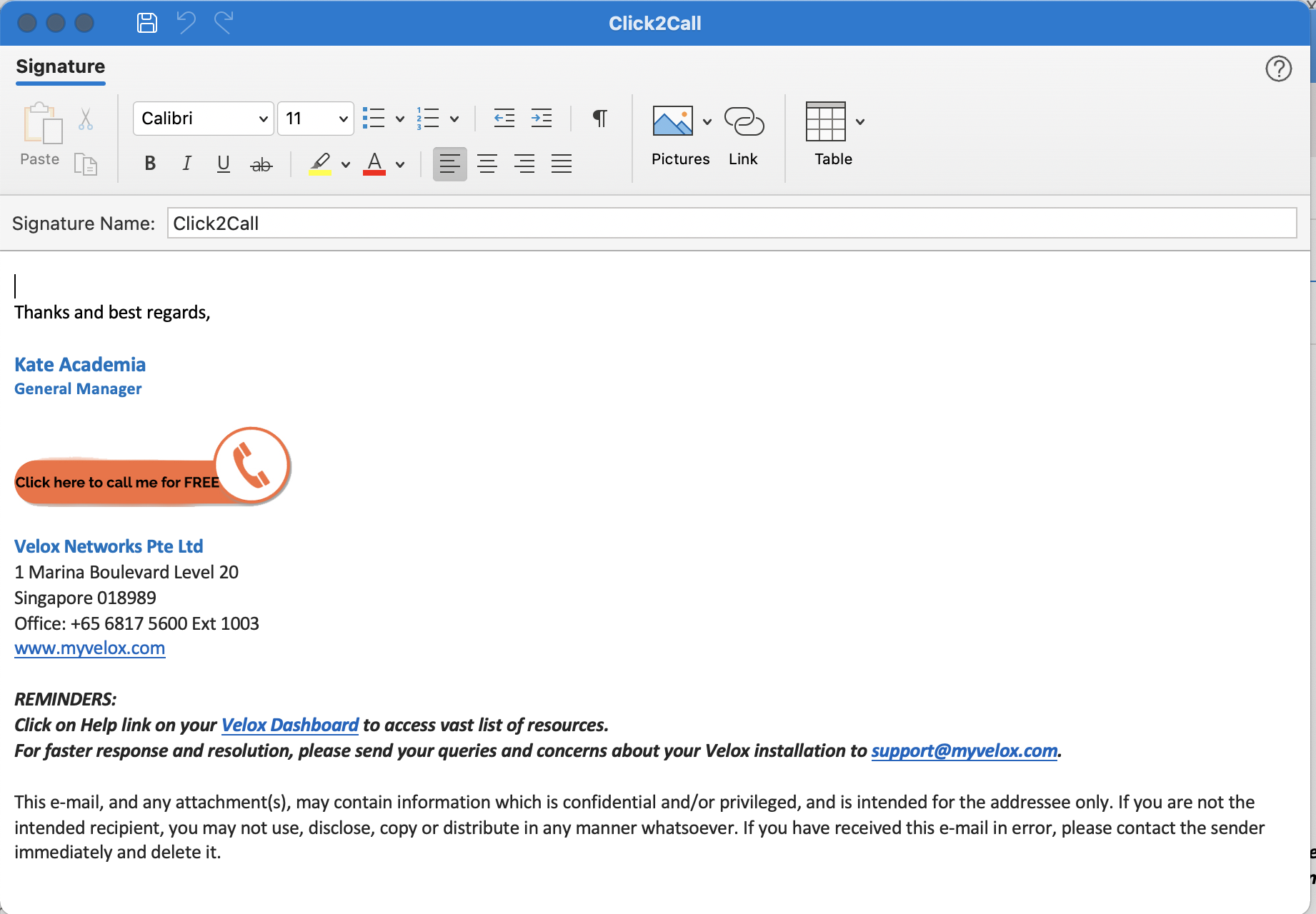Viewport: 1316px width, 914px height.
Task: Open the font color dropdown arrow
Action: (400, 165)
